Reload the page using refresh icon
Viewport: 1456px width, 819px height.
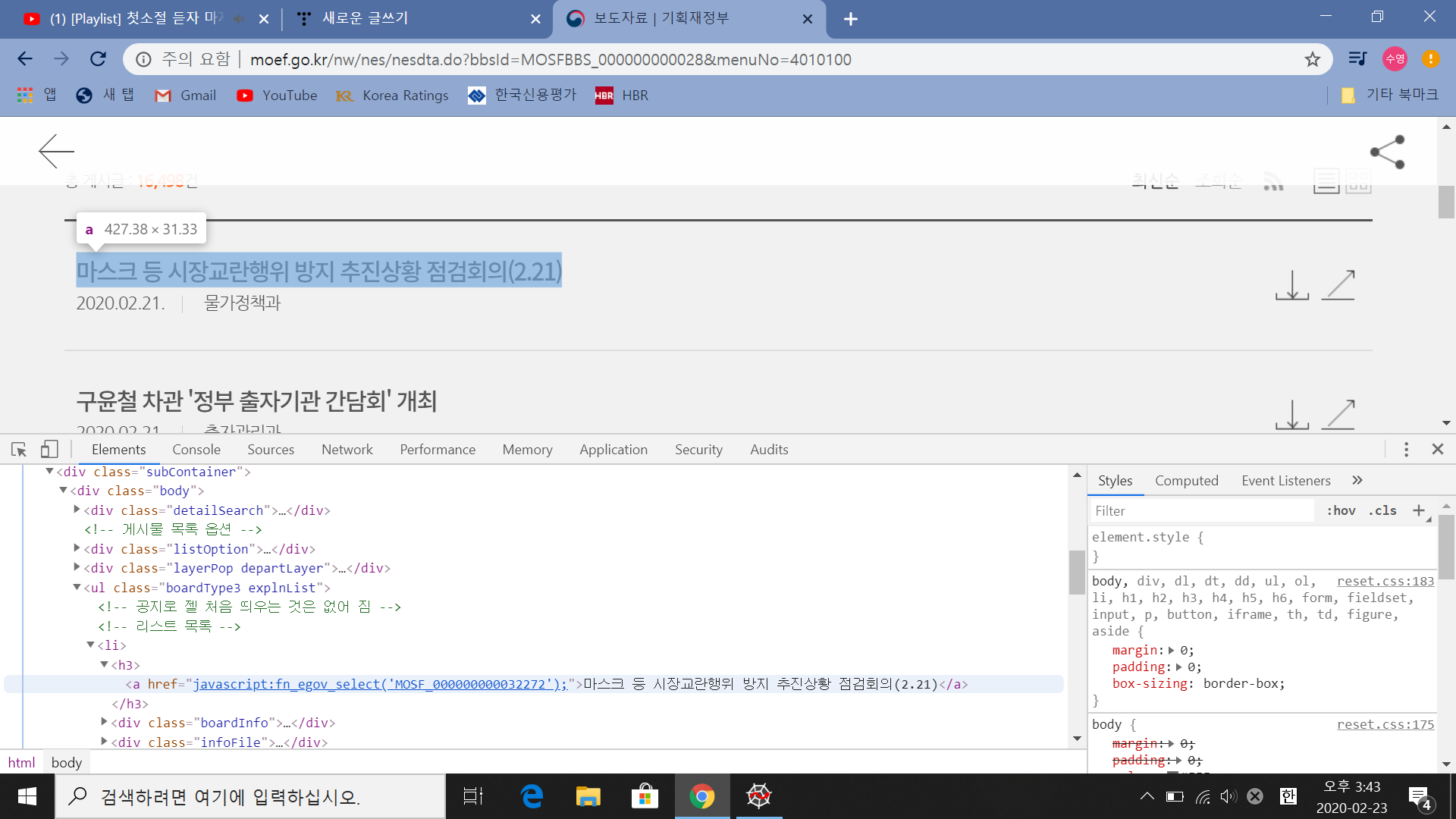98,59
